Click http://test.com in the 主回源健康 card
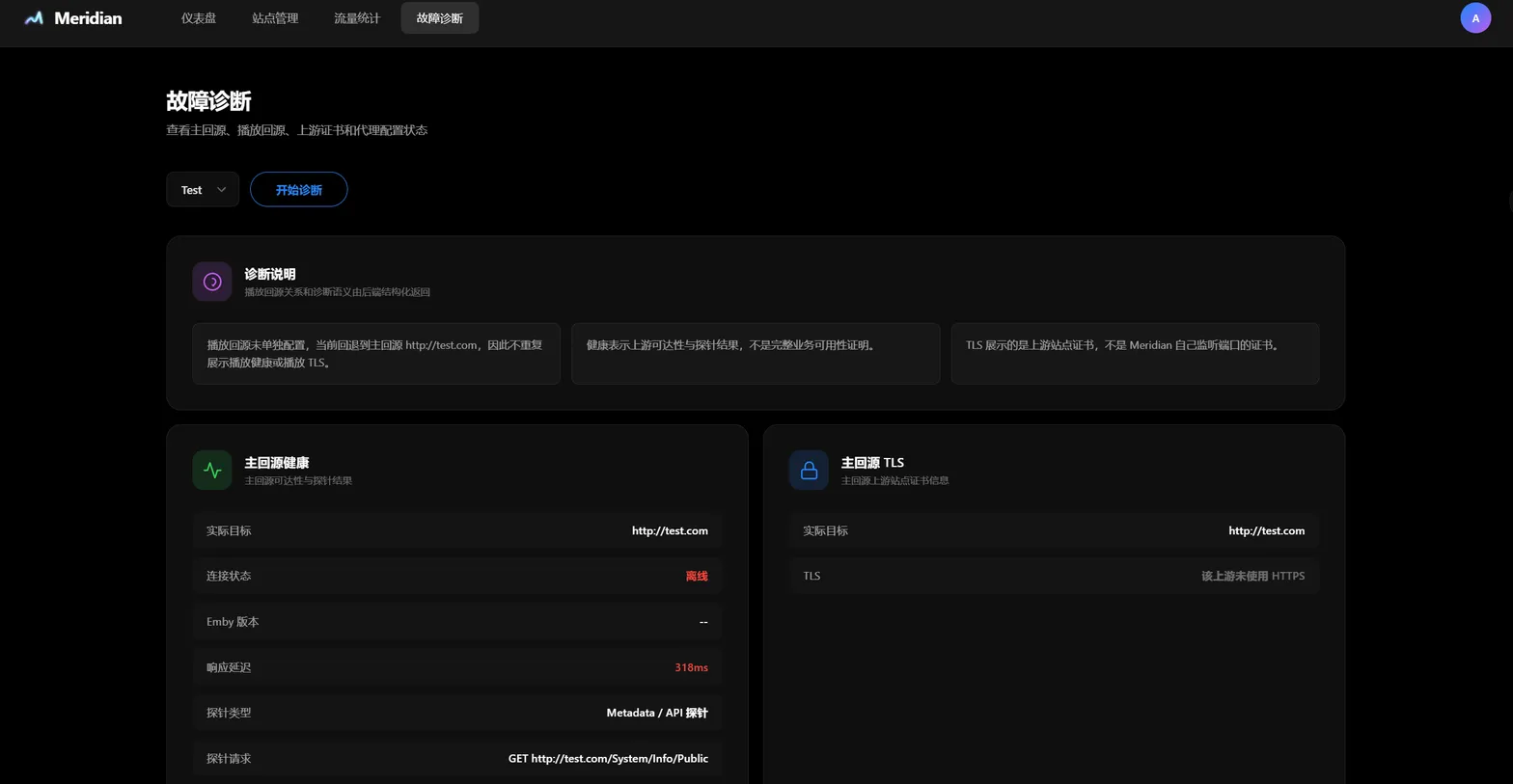 (x=670, y=531)
